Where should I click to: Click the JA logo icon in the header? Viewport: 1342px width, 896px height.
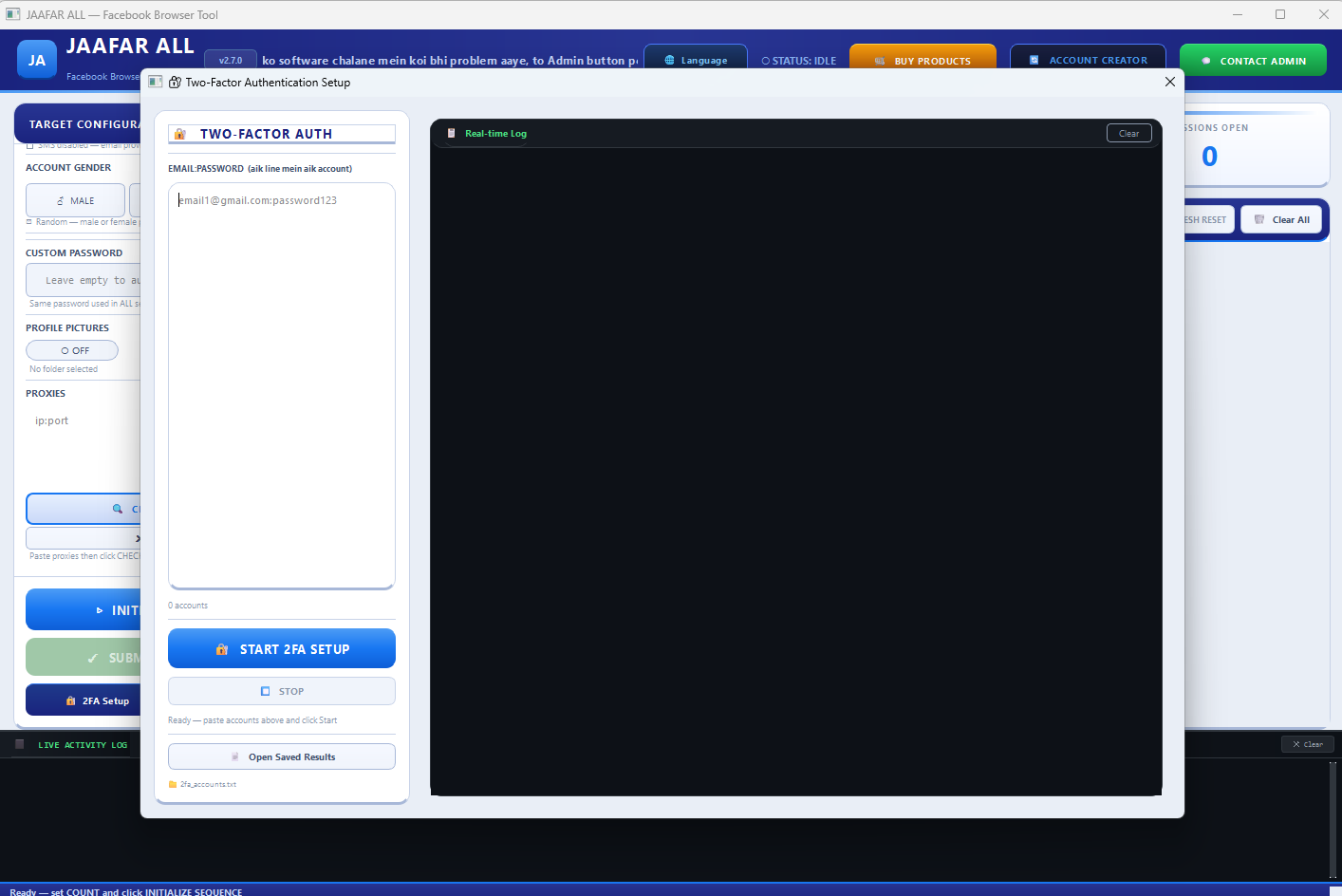37,60
